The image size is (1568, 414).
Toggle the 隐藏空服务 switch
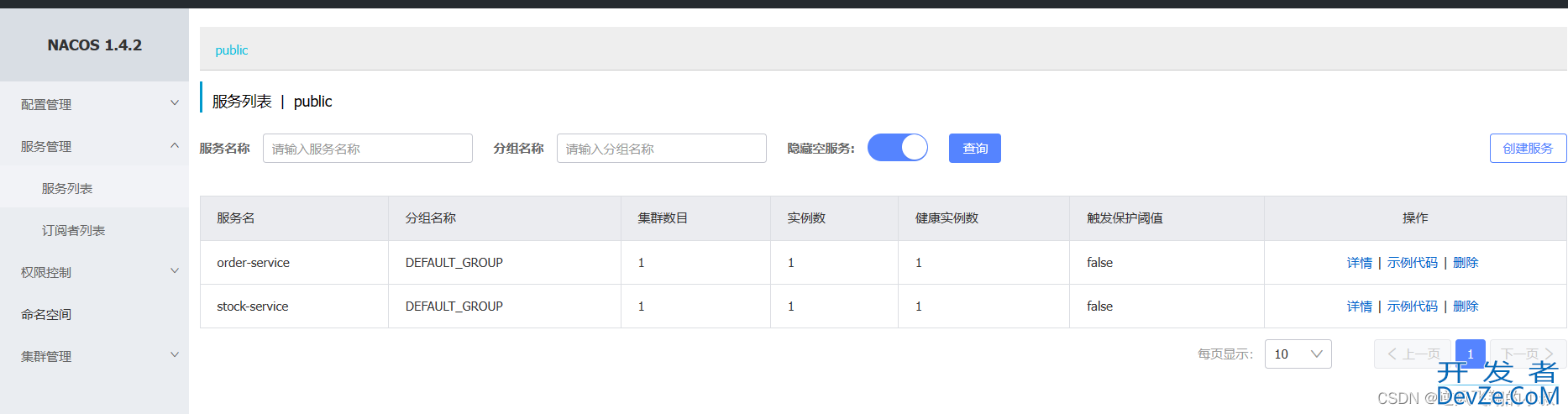pyautogui.click(x=898, y=148)
